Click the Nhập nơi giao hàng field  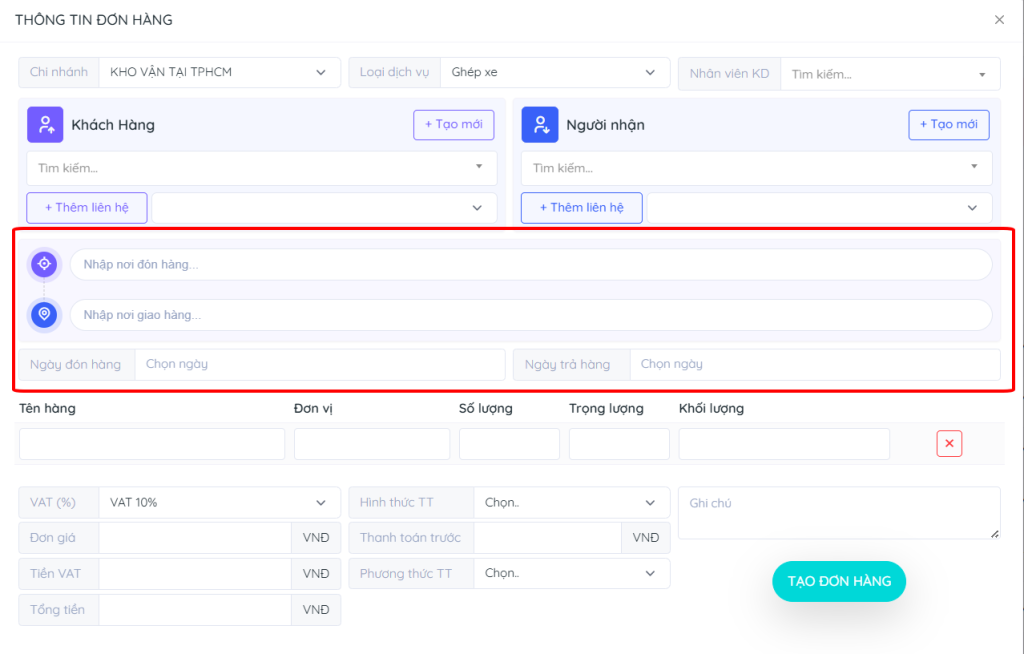pyautogui.click(x=530, y=314)
